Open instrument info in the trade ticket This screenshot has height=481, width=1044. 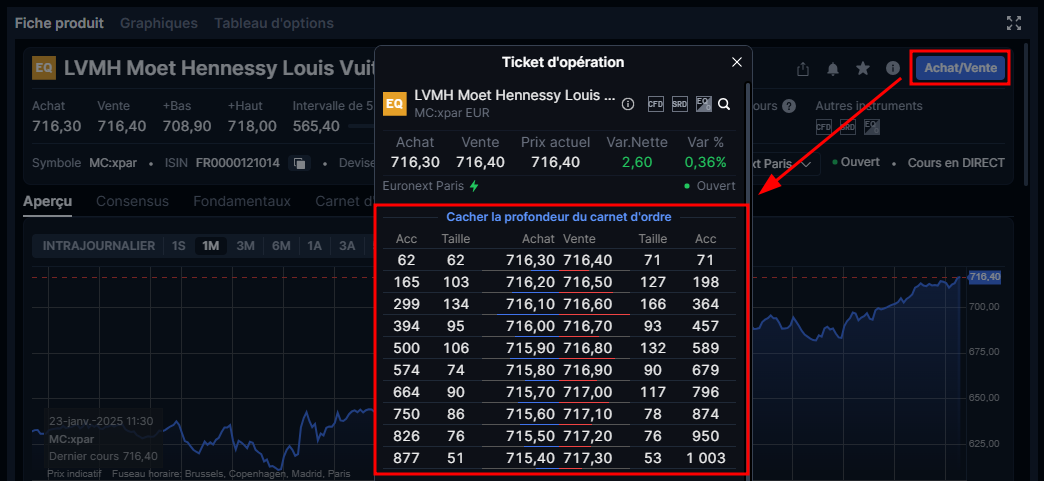(627, 104)
